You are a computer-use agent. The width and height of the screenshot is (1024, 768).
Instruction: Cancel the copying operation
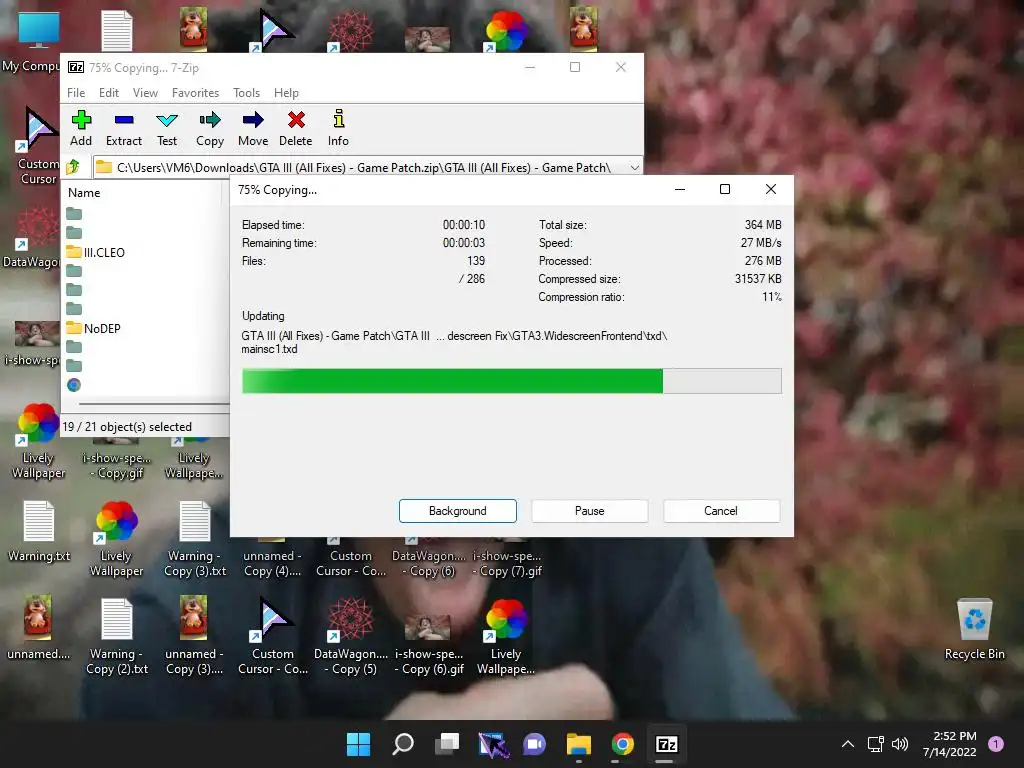coord(721,511)
